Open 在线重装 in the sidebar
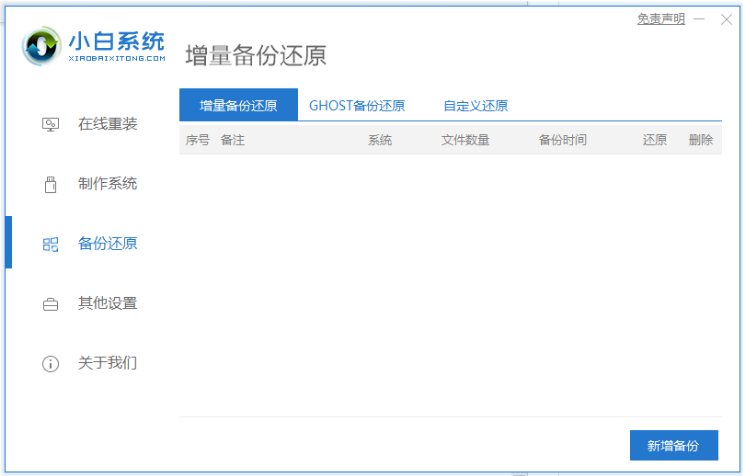 pos(108,124)
